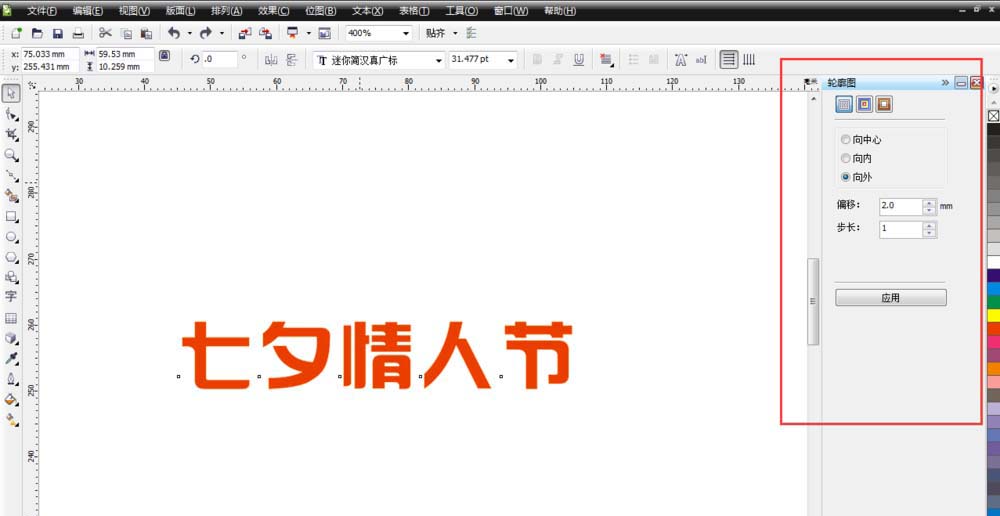Open the 效果 menu
This screenshot has height=516, width=1000.
(273, 11)
